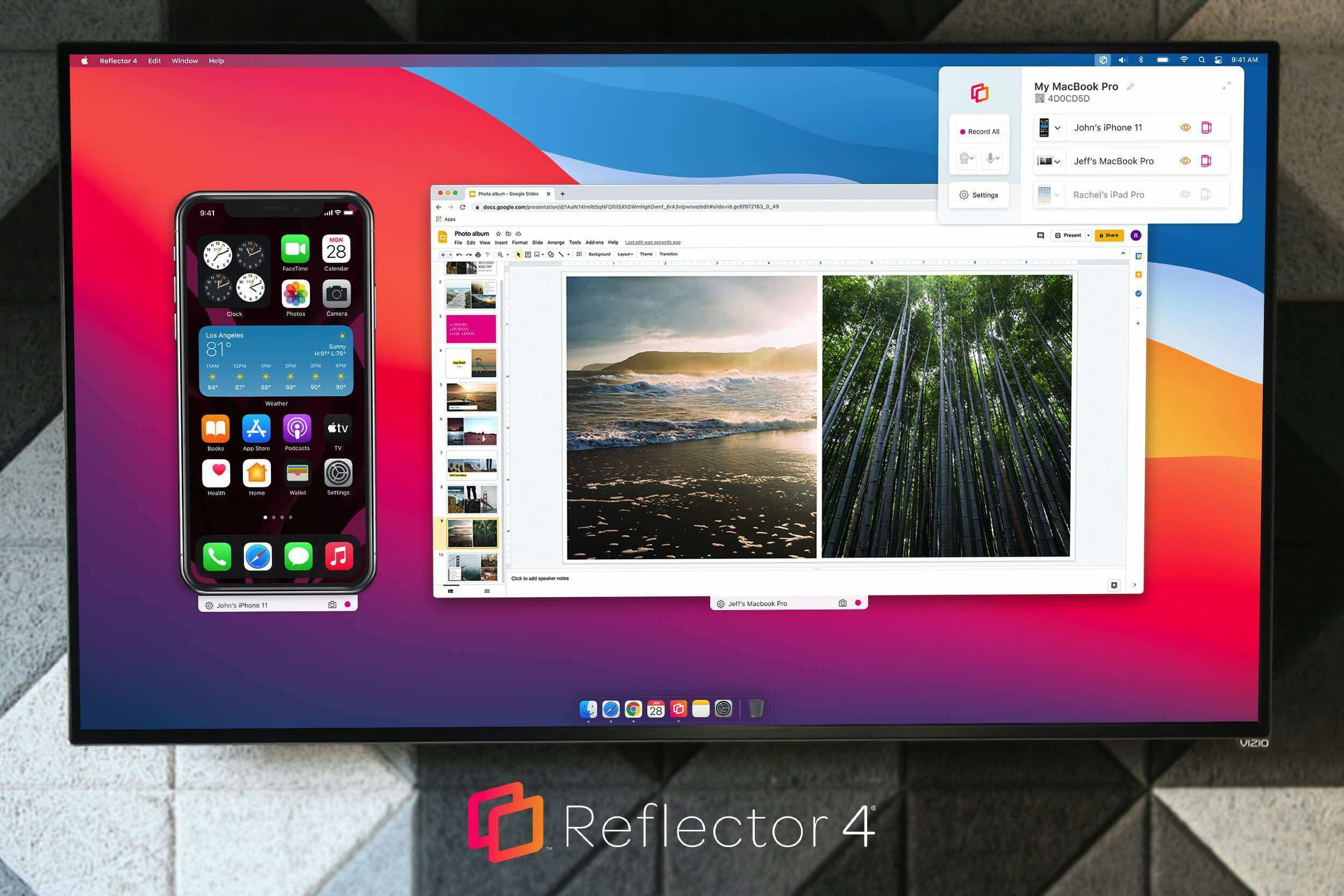
Task: Open Reflector 4 Settings panel
Action: point(979,194)
